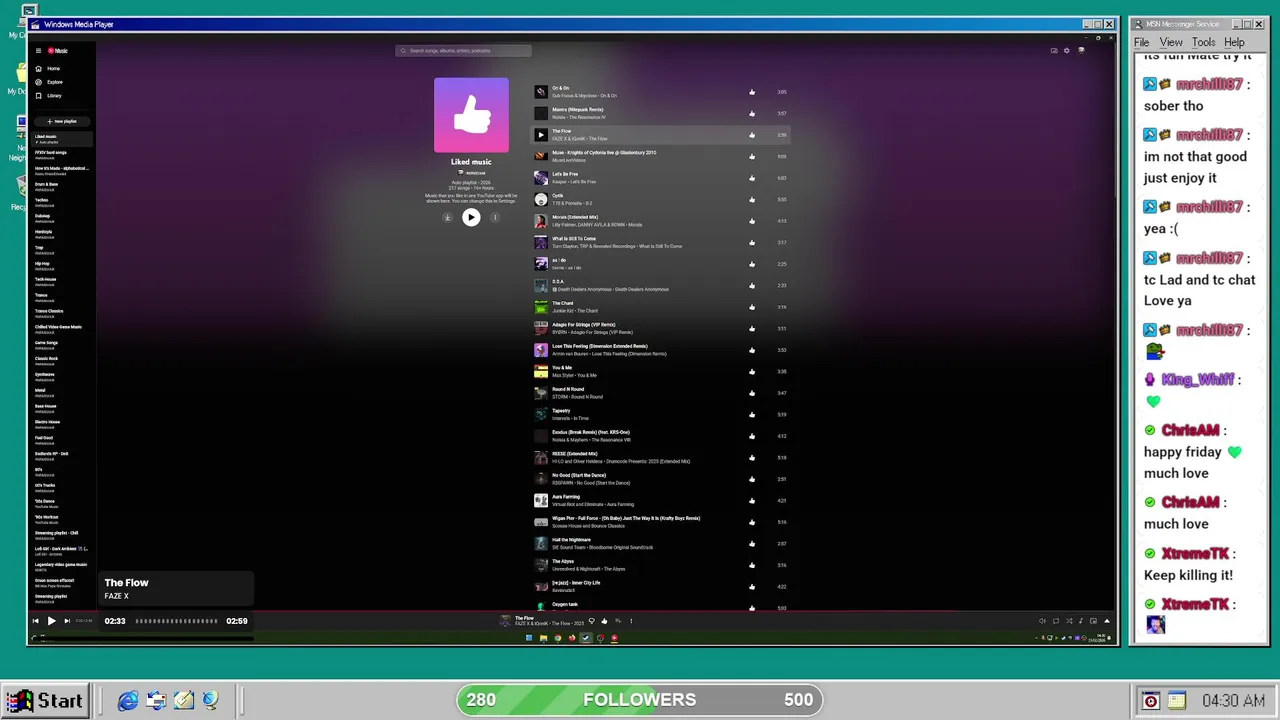Toggle shuffle in the player bar
Image resolution: width=1280 pixels, height=720 pixels.
coord(1069,621)
